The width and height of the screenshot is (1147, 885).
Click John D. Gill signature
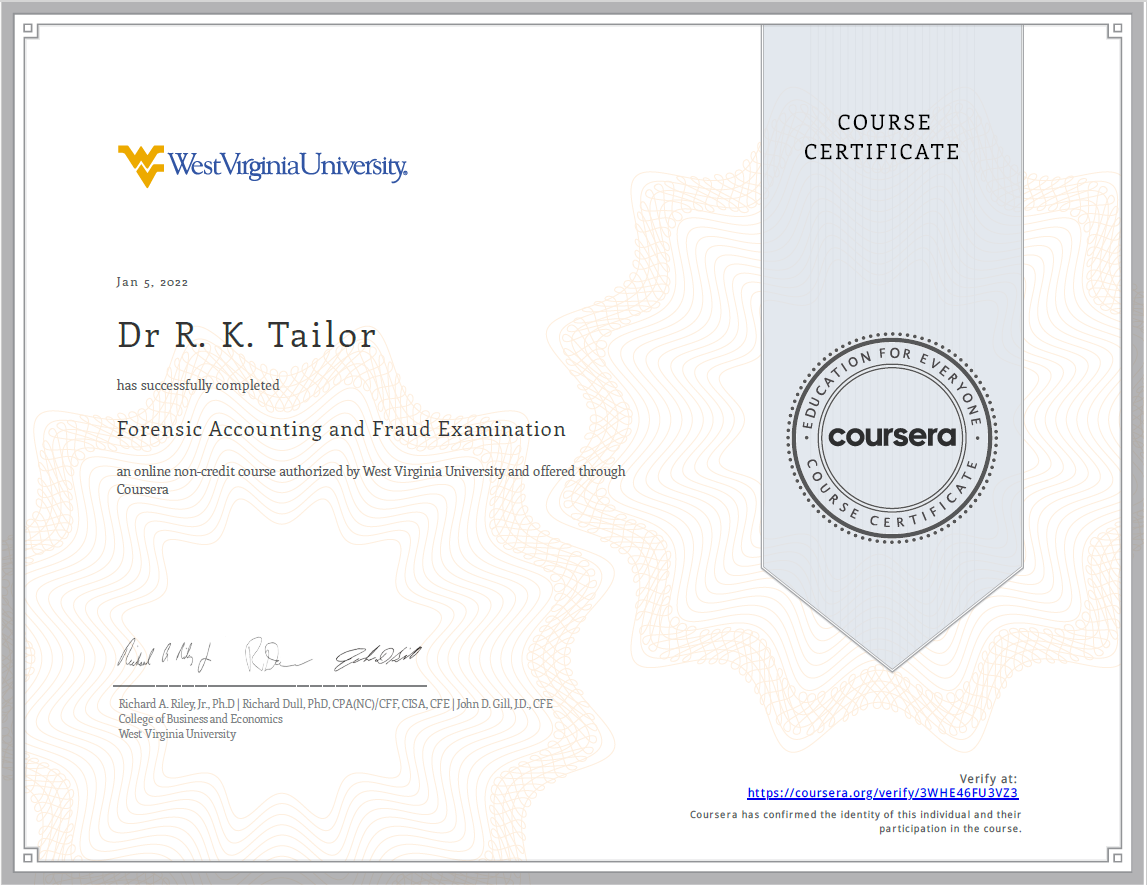[377, 658]
